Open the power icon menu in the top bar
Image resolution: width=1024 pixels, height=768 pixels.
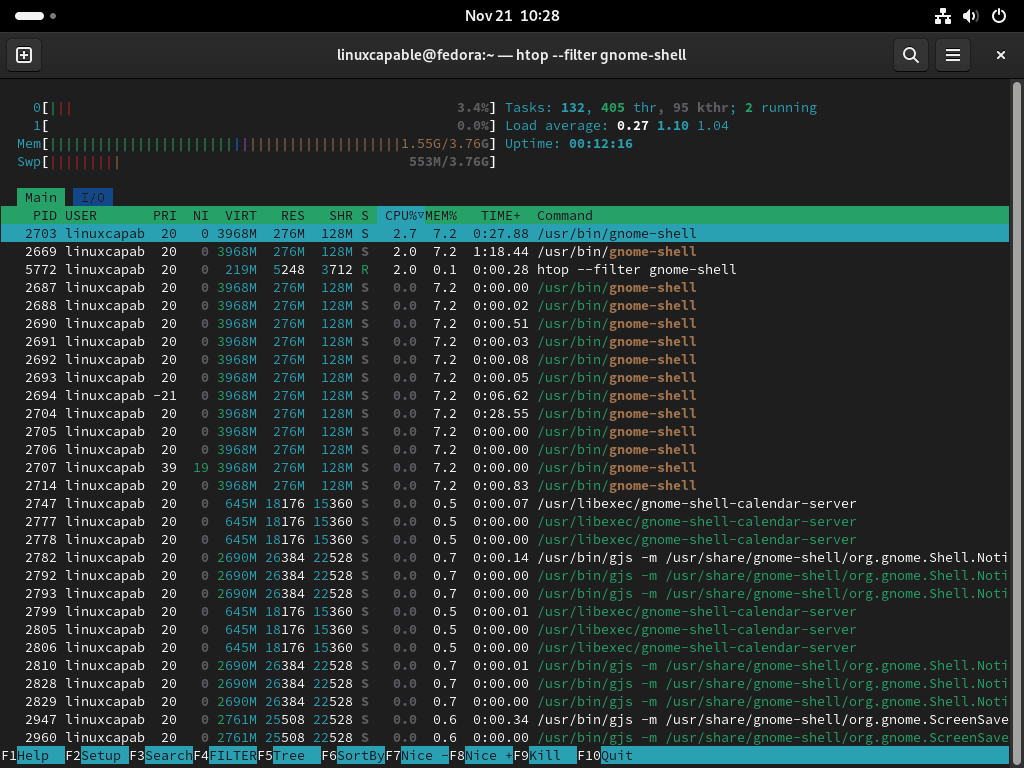(997, 16)
